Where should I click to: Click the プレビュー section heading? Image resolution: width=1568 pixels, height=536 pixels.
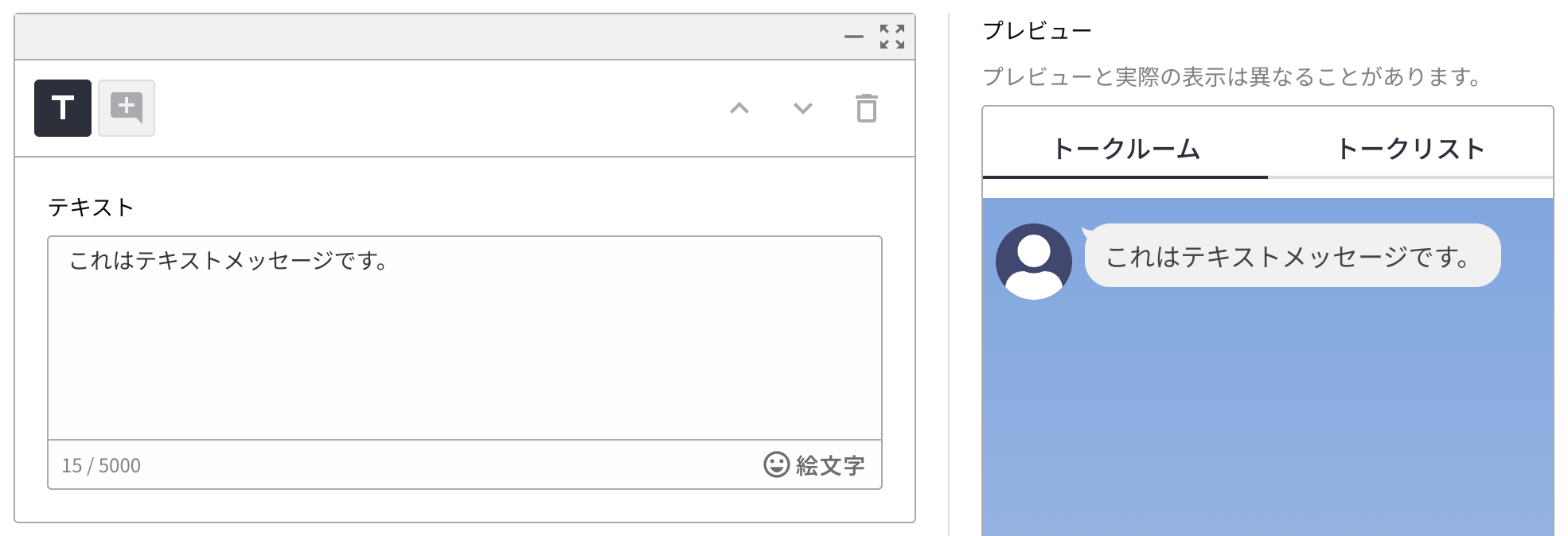pos(1037,31)
